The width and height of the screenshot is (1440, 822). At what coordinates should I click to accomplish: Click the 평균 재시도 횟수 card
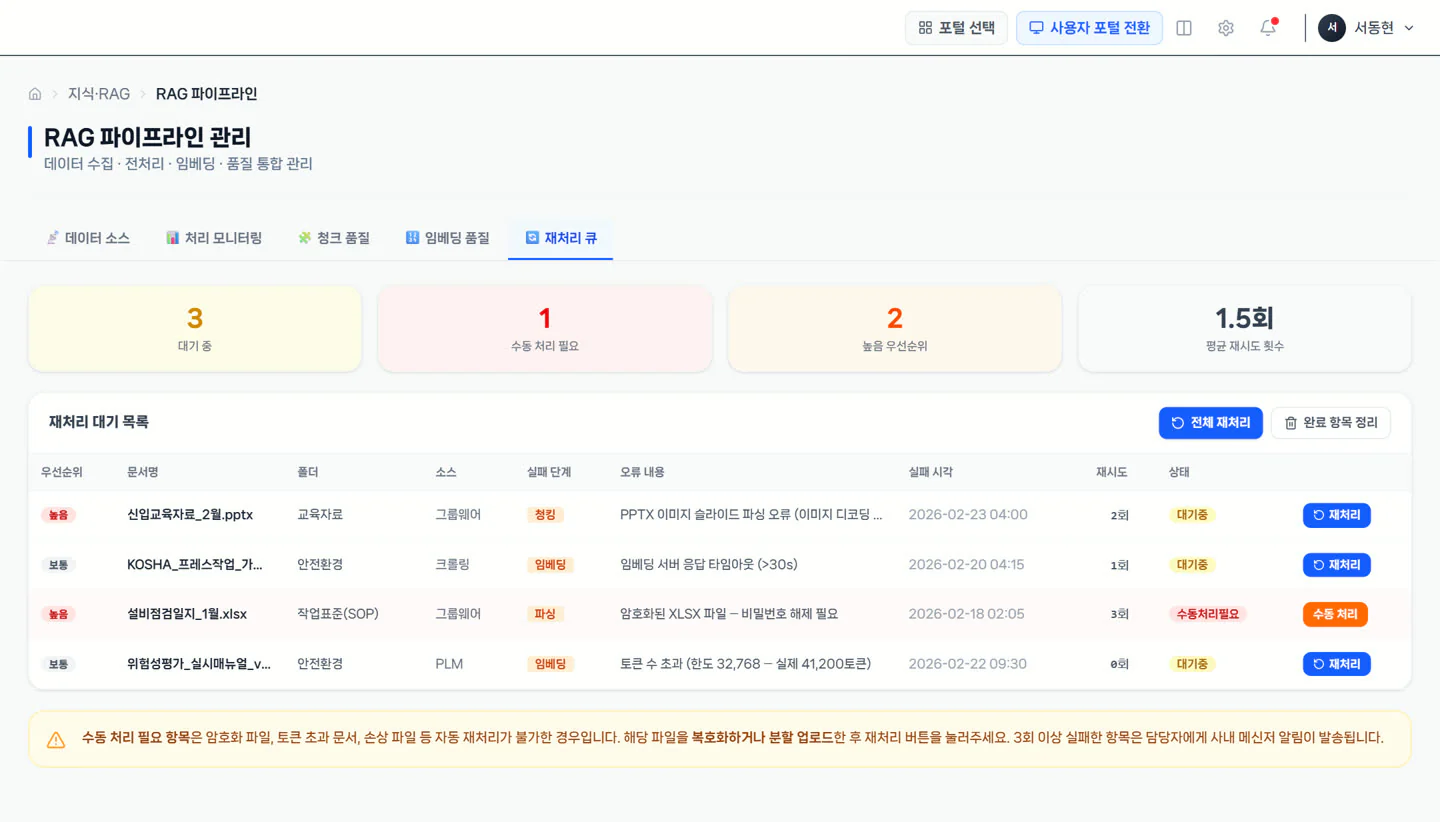[1245, 329]
